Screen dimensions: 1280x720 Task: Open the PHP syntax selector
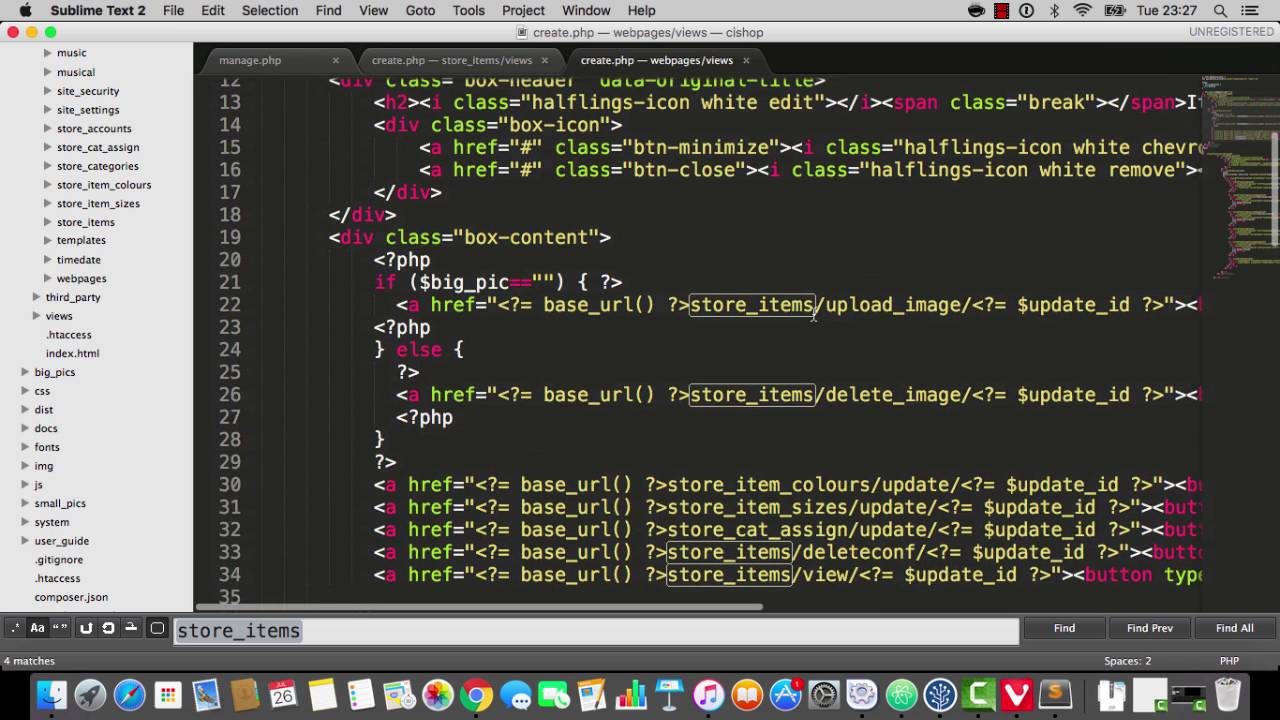coord(1229,661)
